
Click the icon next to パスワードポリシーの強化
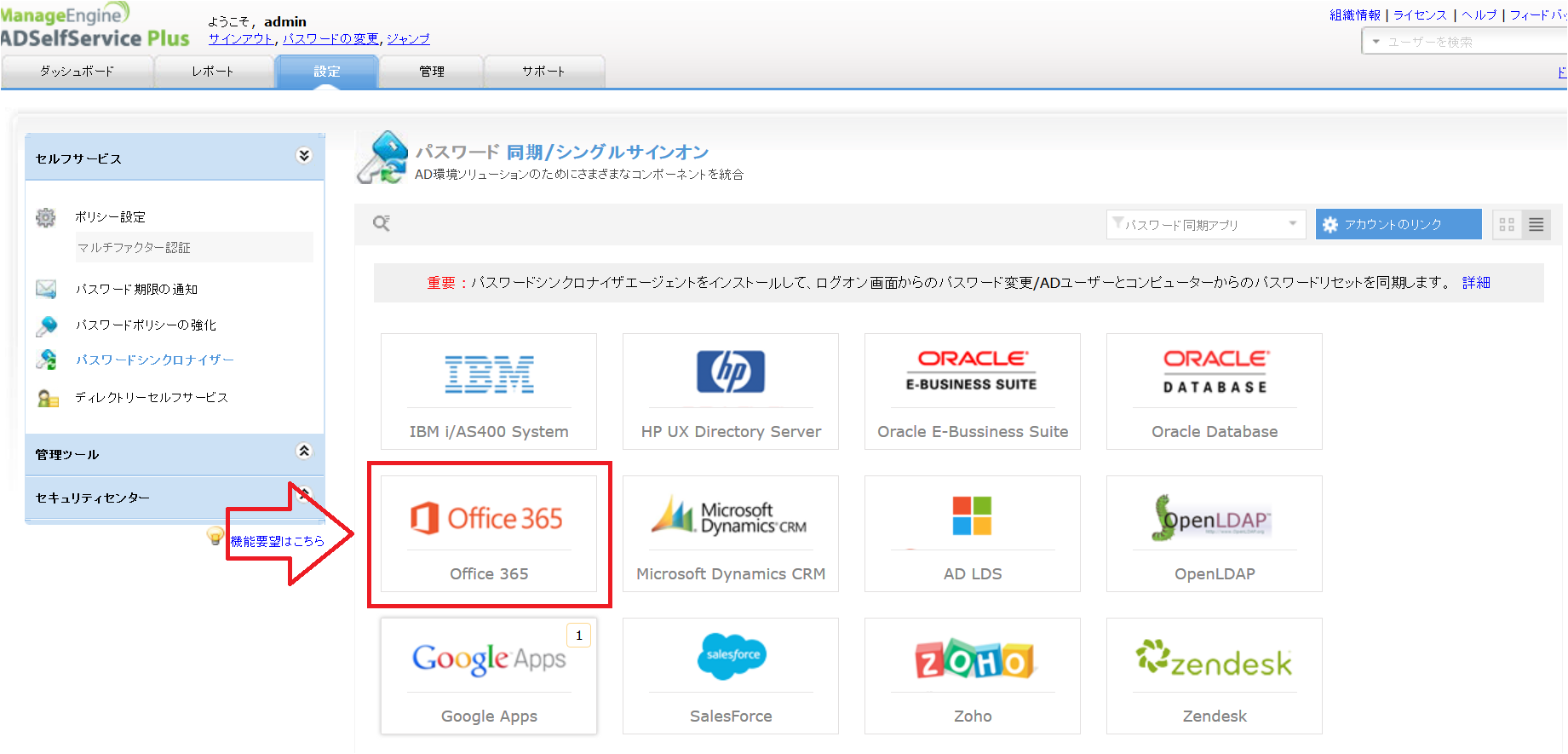click(47, 325)
